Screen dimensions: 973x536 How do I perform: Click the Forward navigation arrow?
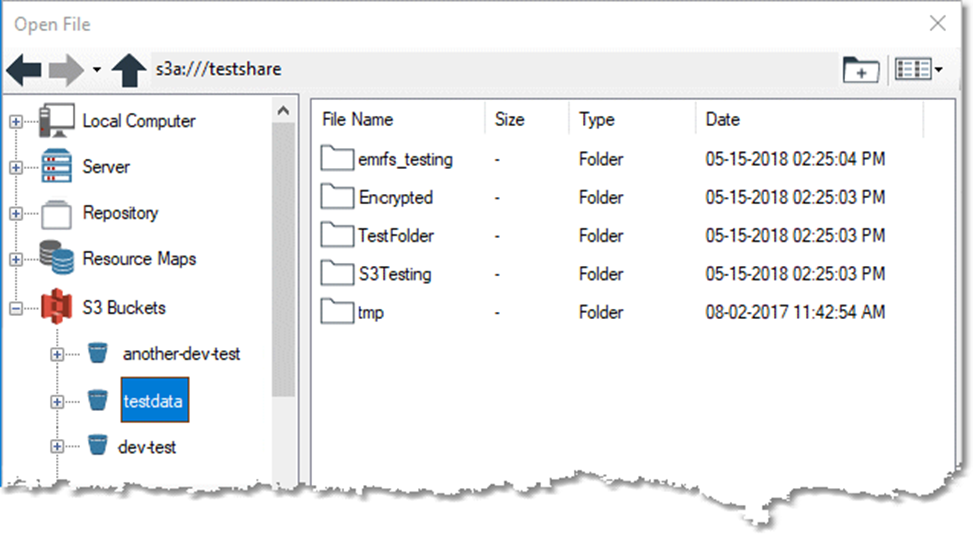click(67, 70)
